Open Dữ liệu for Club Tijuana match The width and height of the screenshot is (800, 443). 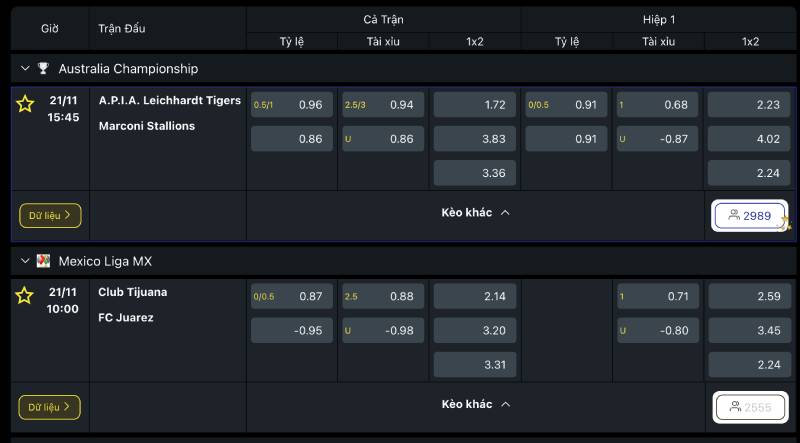(50, 407)
